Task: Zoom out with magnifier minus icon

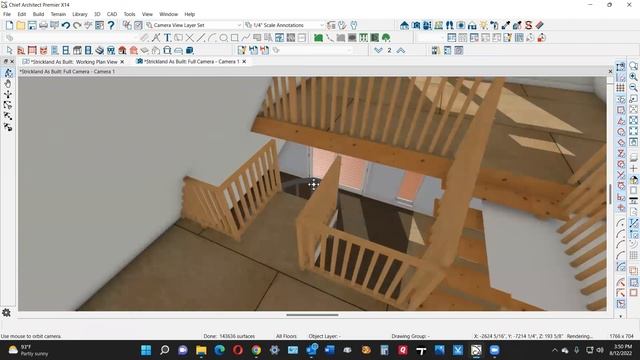Action: pos(633,88)
